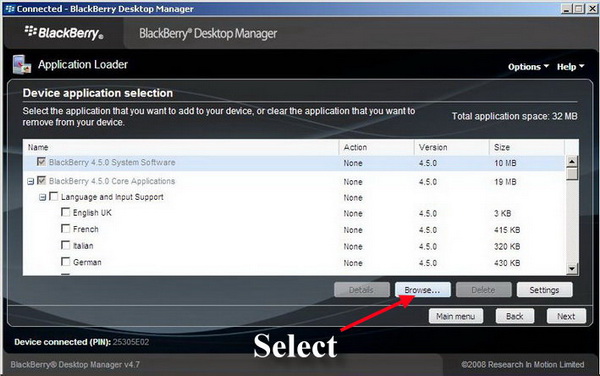Click the Settings button
This screenshot has width=600, height=376.
(545, 290)
